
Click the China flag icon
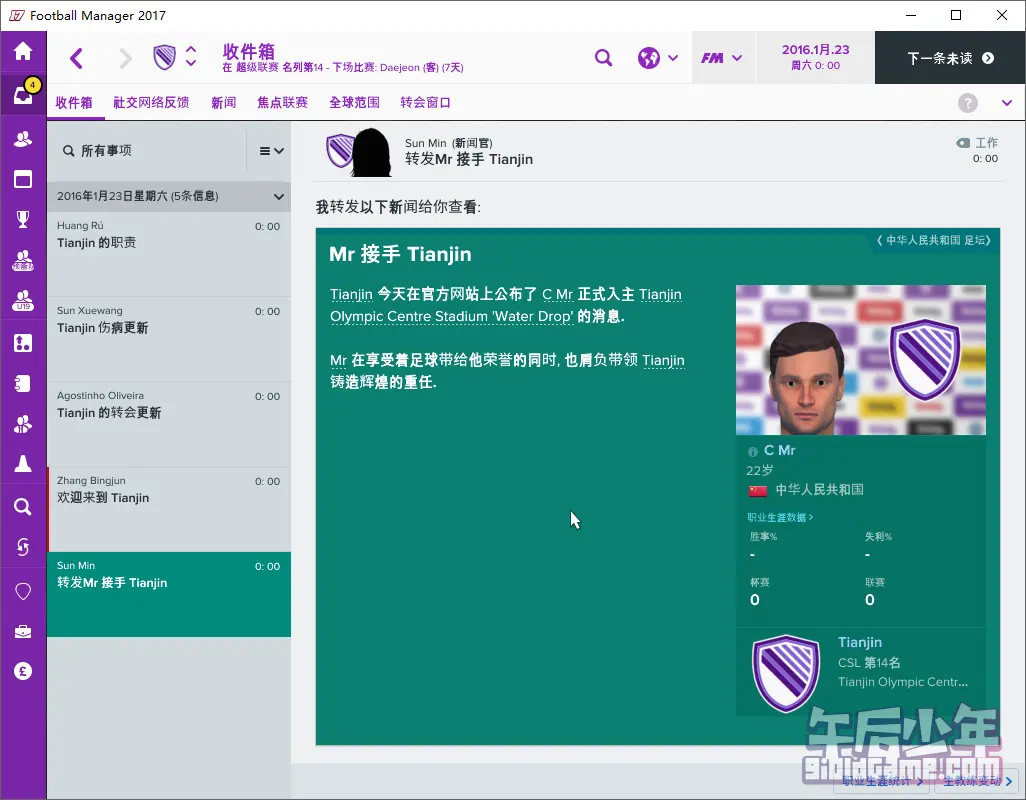pos(758,490)
